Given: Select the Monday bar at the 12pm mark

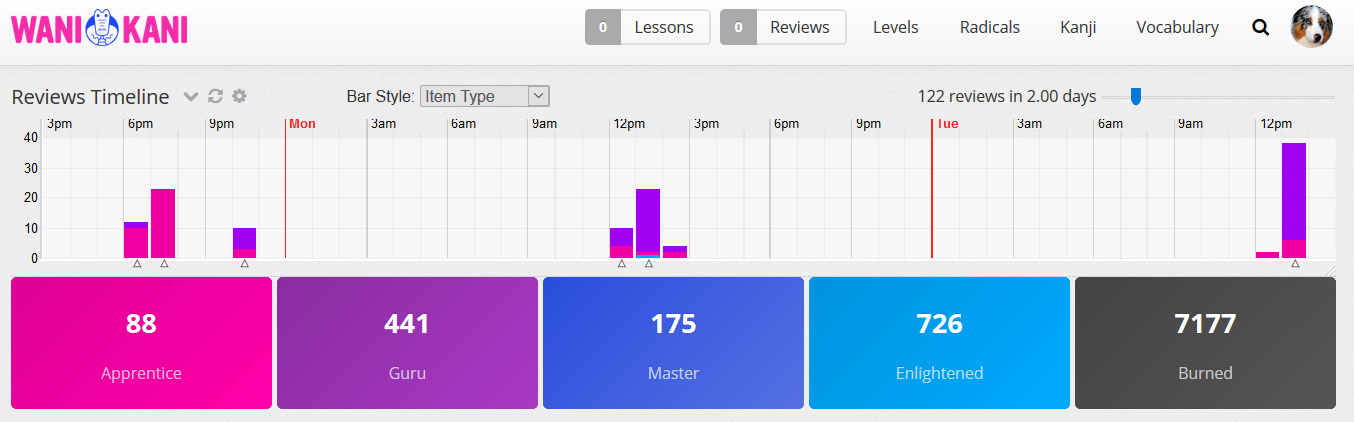Looking at the screenshot, I should [x=621, y=243].
